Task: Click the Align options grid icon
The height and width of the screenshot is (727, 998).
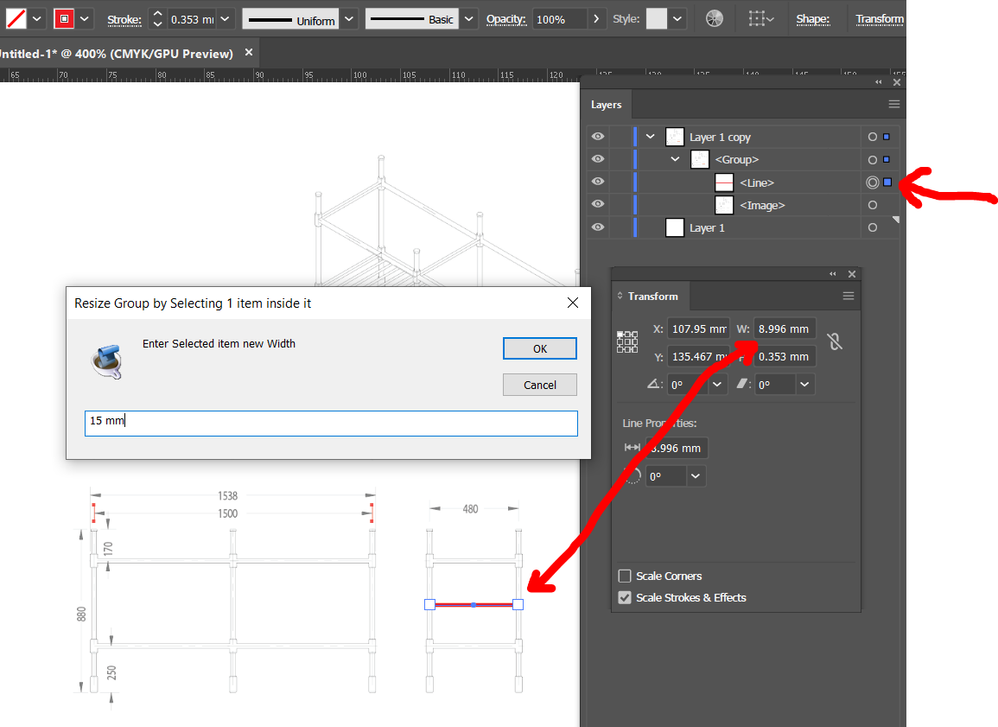Action: pos(758,19)
